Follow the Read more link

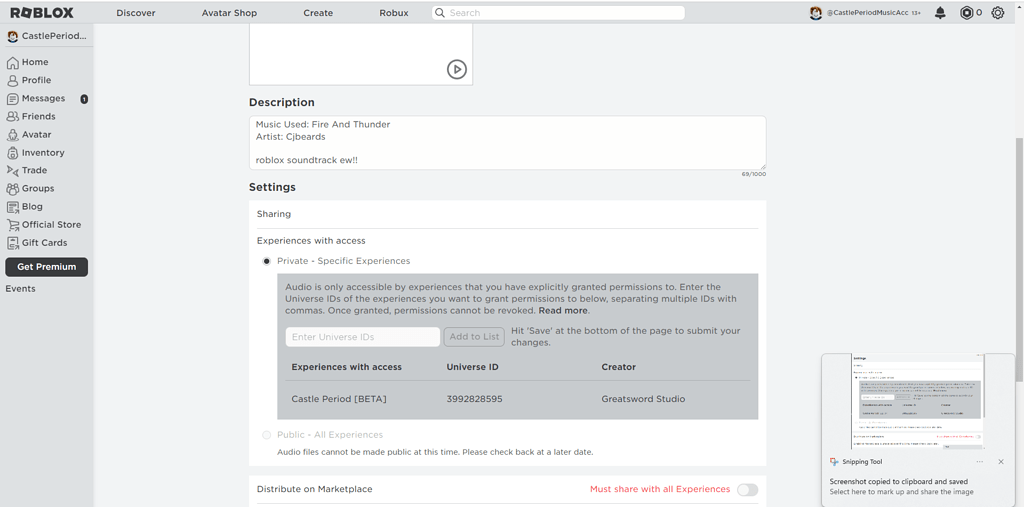(x=563, y=311)
